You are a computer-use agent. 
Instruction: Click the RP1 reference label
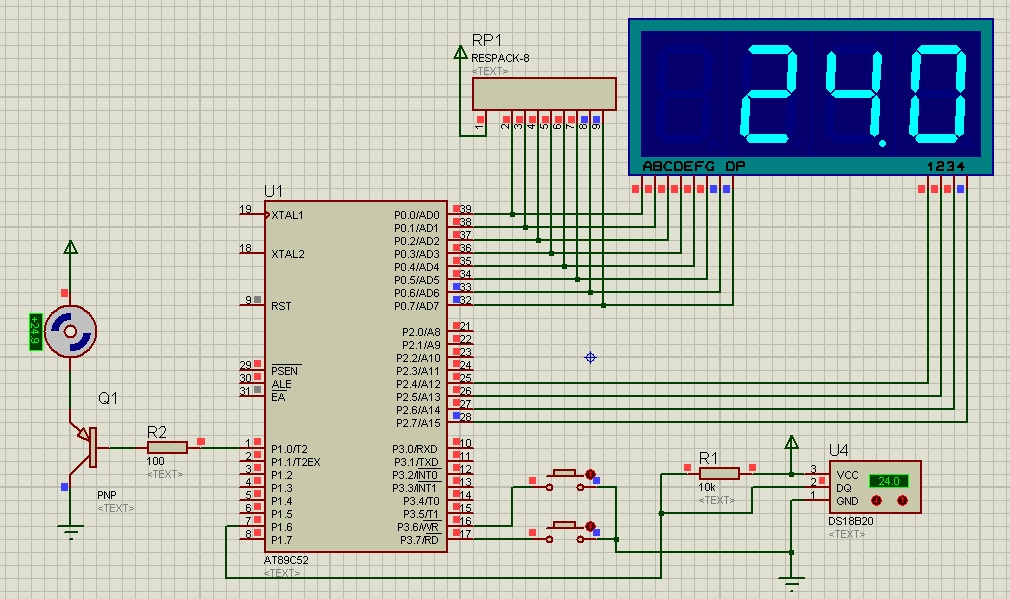pyautogui.click(x=487, y=41)
